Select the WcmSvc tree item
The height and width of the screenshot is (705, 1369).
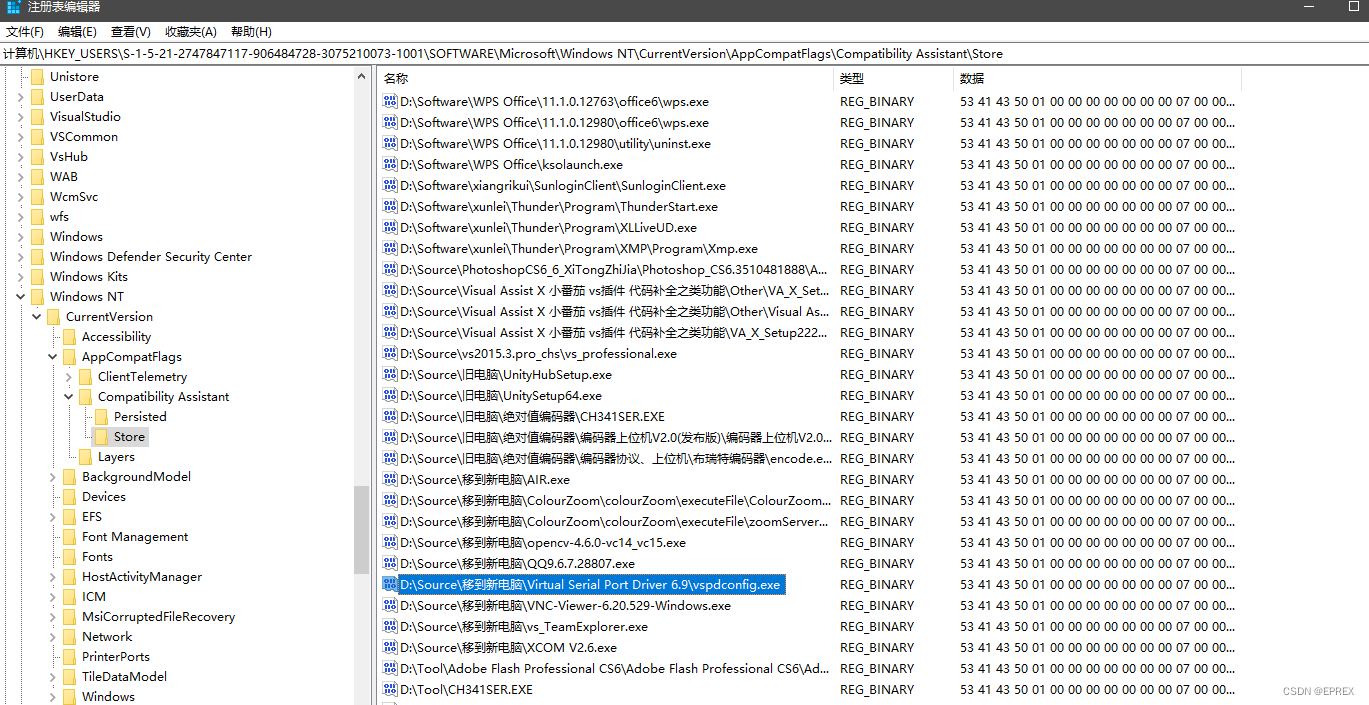pyautogui.click(x=74, y=197)
